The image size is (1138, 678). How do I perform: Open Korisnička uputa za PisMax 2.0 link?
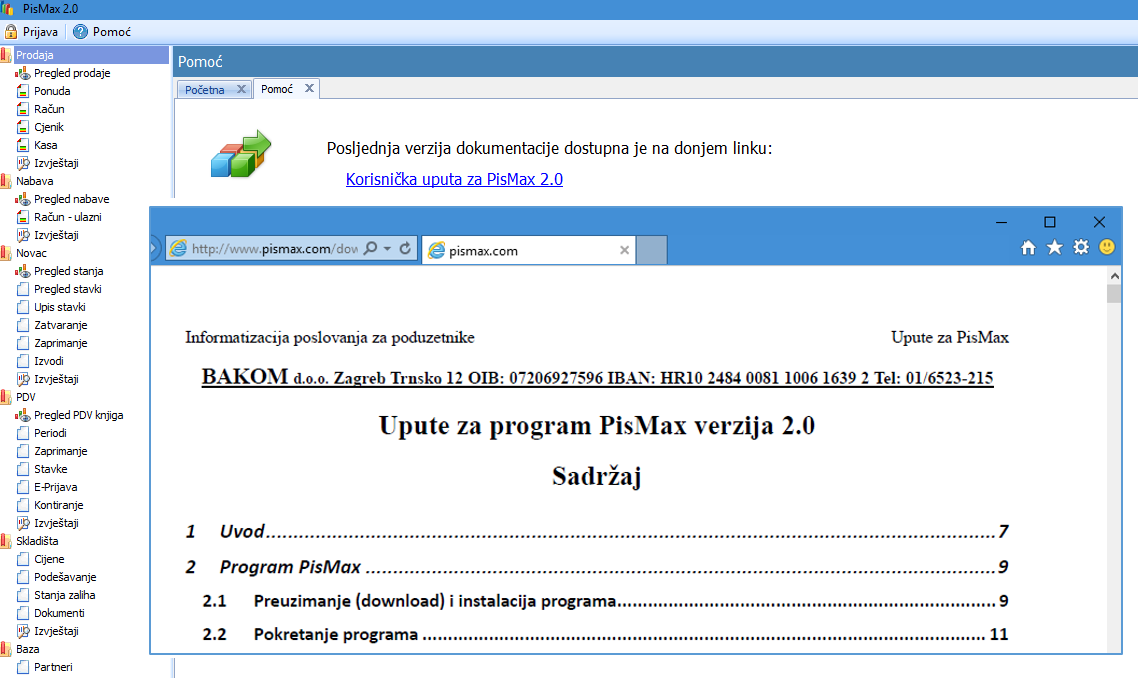454,179
